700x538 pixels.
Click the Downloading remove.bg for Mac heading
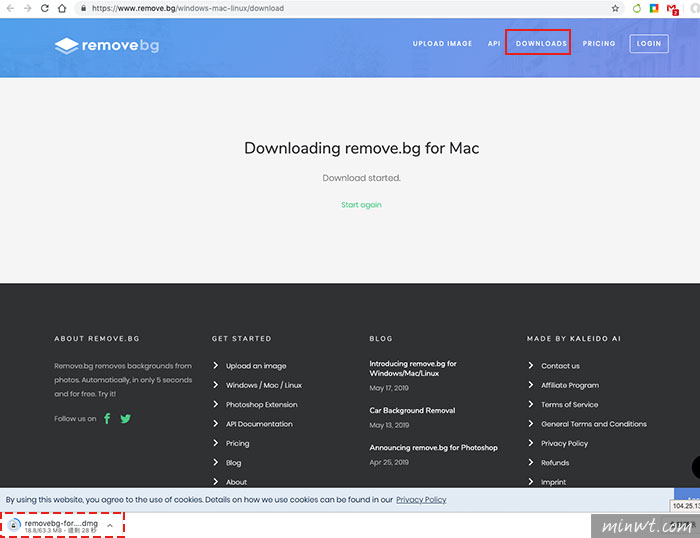pyautogui.click(x=362, y=148)
